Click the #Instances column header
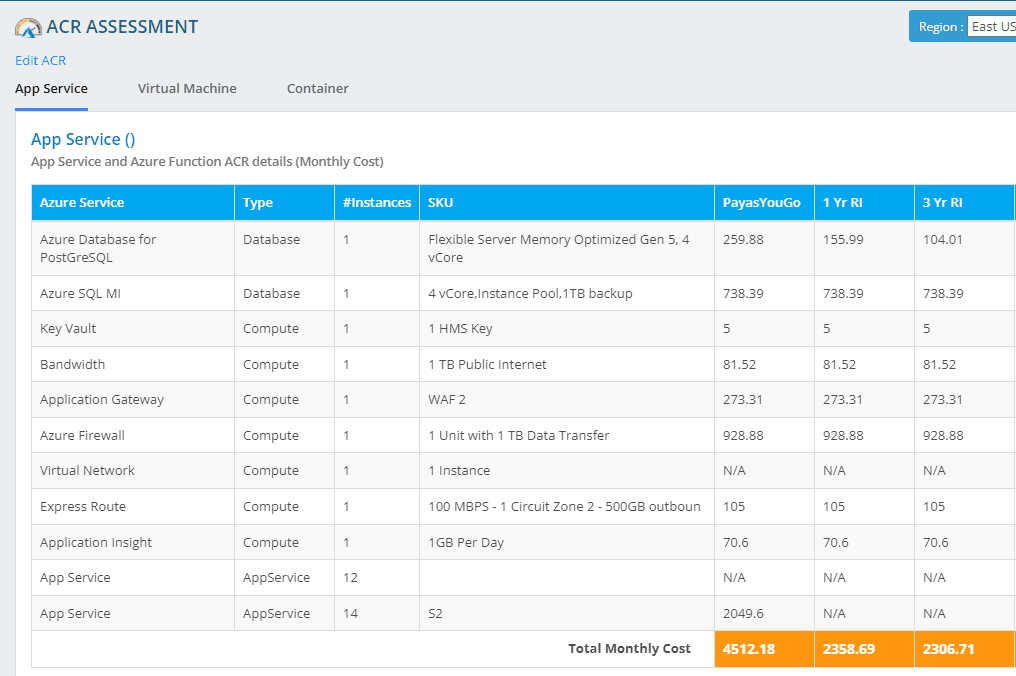 pyautogui.click(x=377, y=203)
